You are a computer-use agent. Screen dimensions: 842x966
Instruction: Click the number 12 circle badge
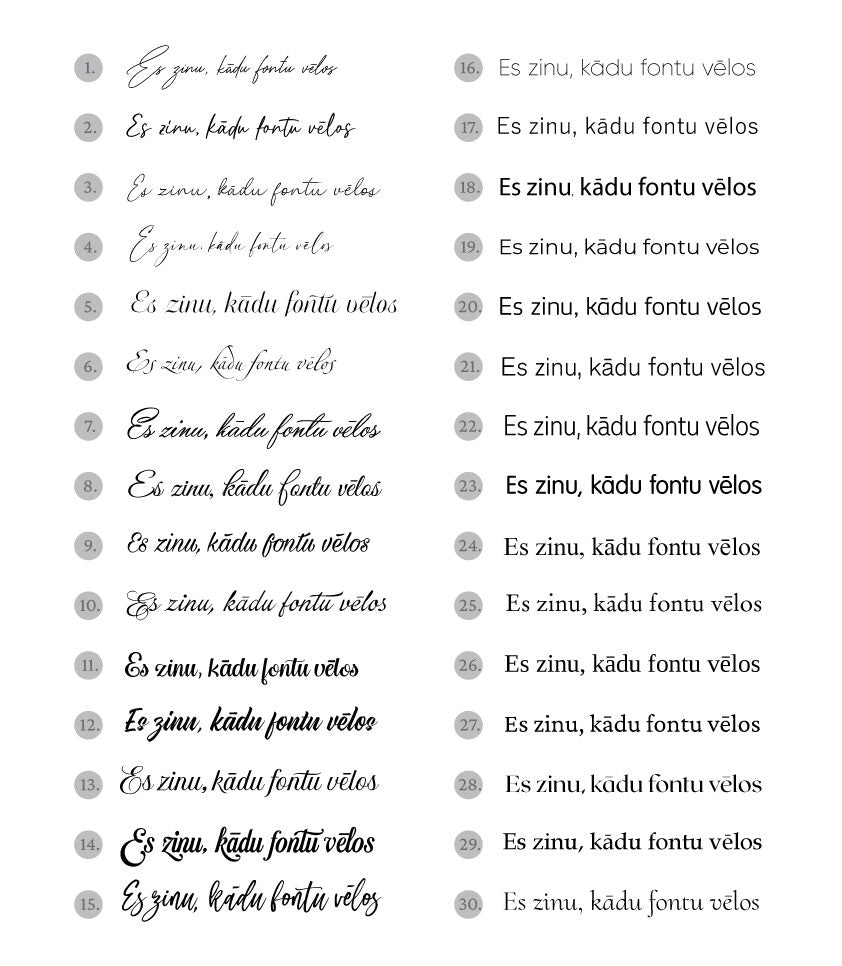pos(88,724)
